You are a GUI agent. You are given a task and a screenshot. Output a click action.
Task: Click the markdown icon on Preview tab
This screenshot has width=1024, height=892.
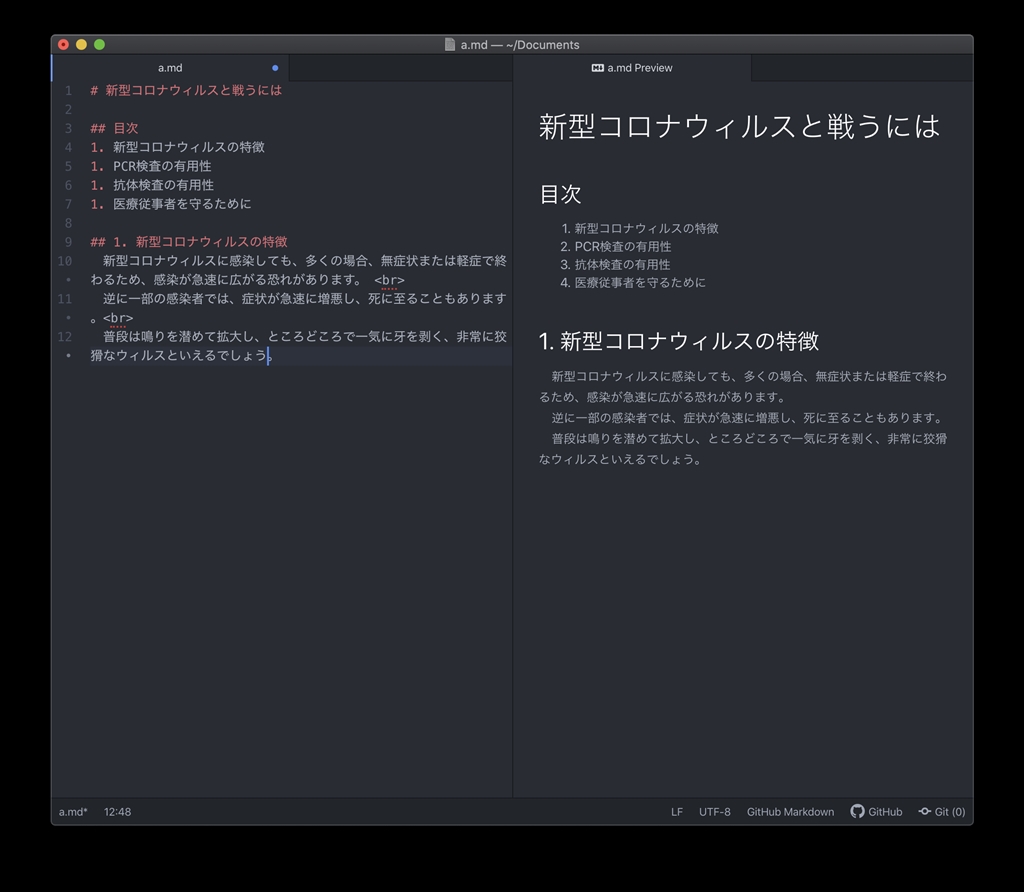point(598,68)
